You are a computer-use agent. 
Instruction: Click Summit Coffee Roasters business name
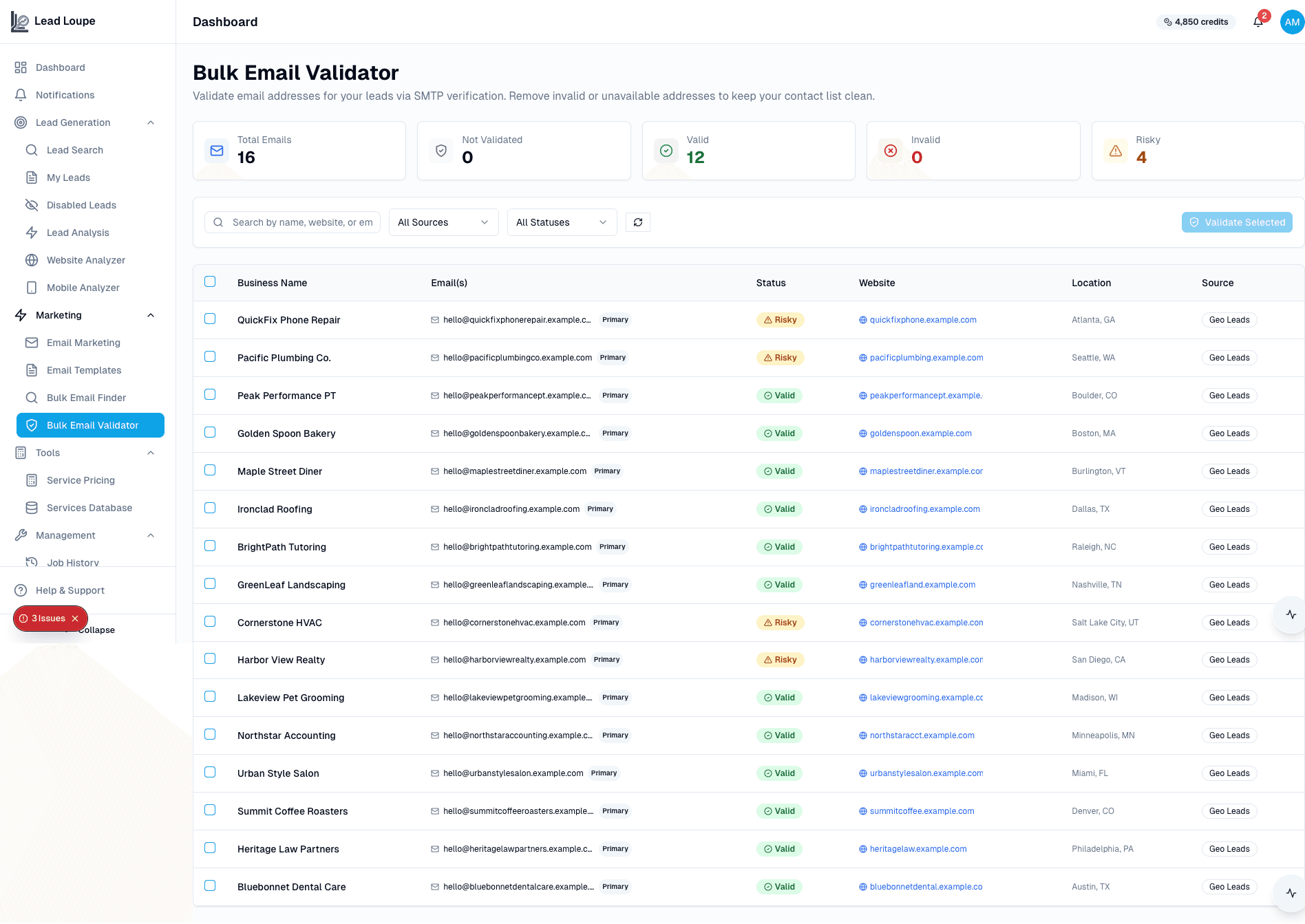pos(293,811)
